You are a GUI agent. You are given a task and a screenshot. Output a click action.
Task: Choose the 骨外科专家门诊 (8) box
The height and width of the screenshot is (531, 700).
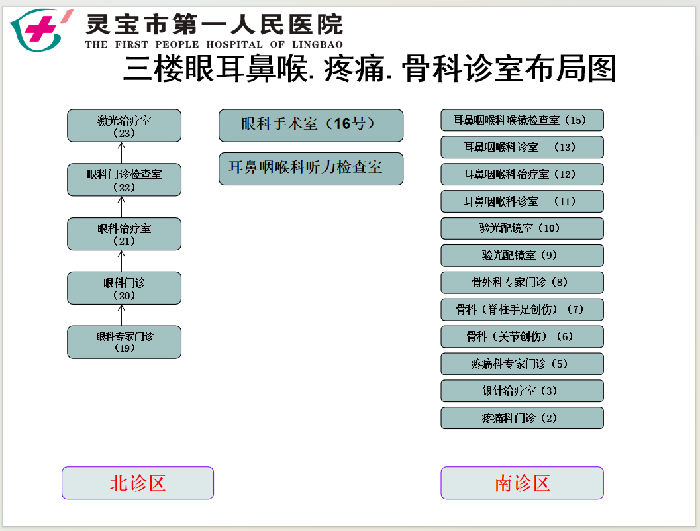pyautogui.click(x=522, y=283)
